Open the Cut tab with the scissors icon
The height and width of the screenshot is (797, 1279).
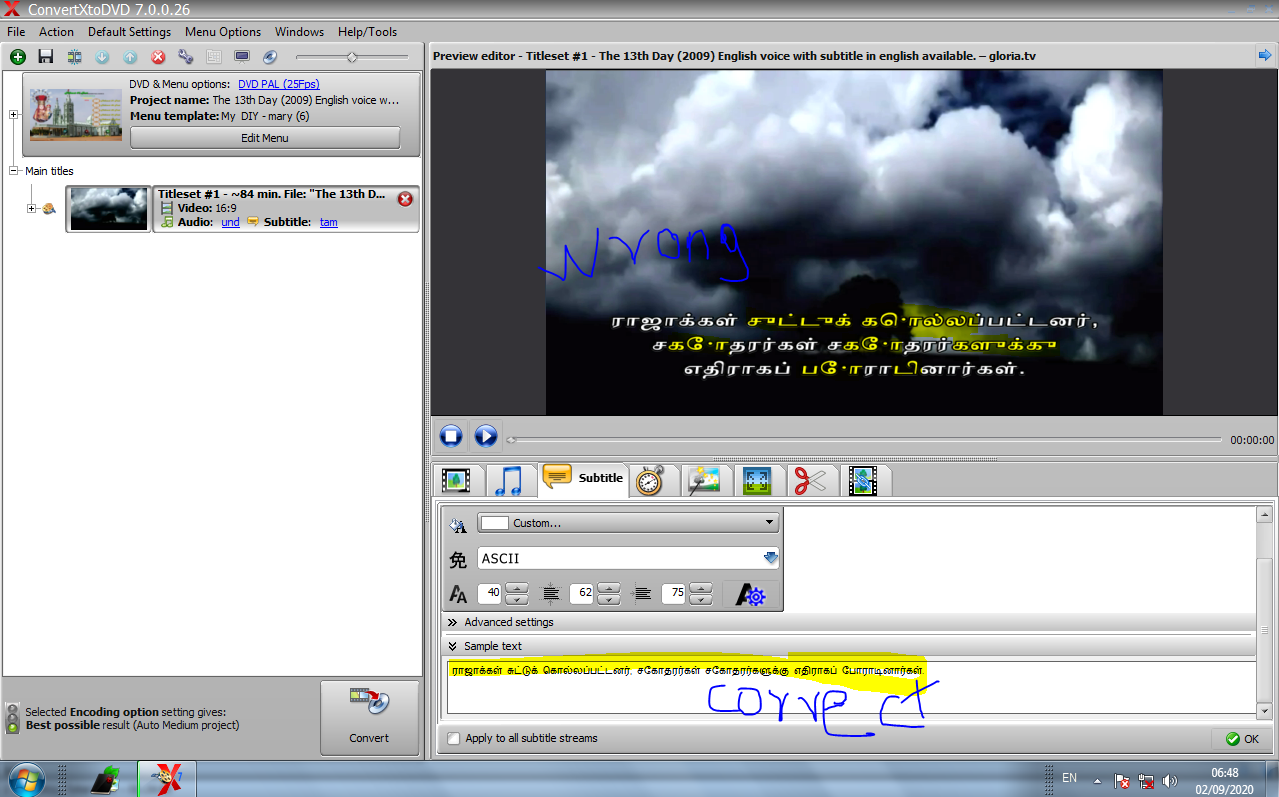click(809, 480)
